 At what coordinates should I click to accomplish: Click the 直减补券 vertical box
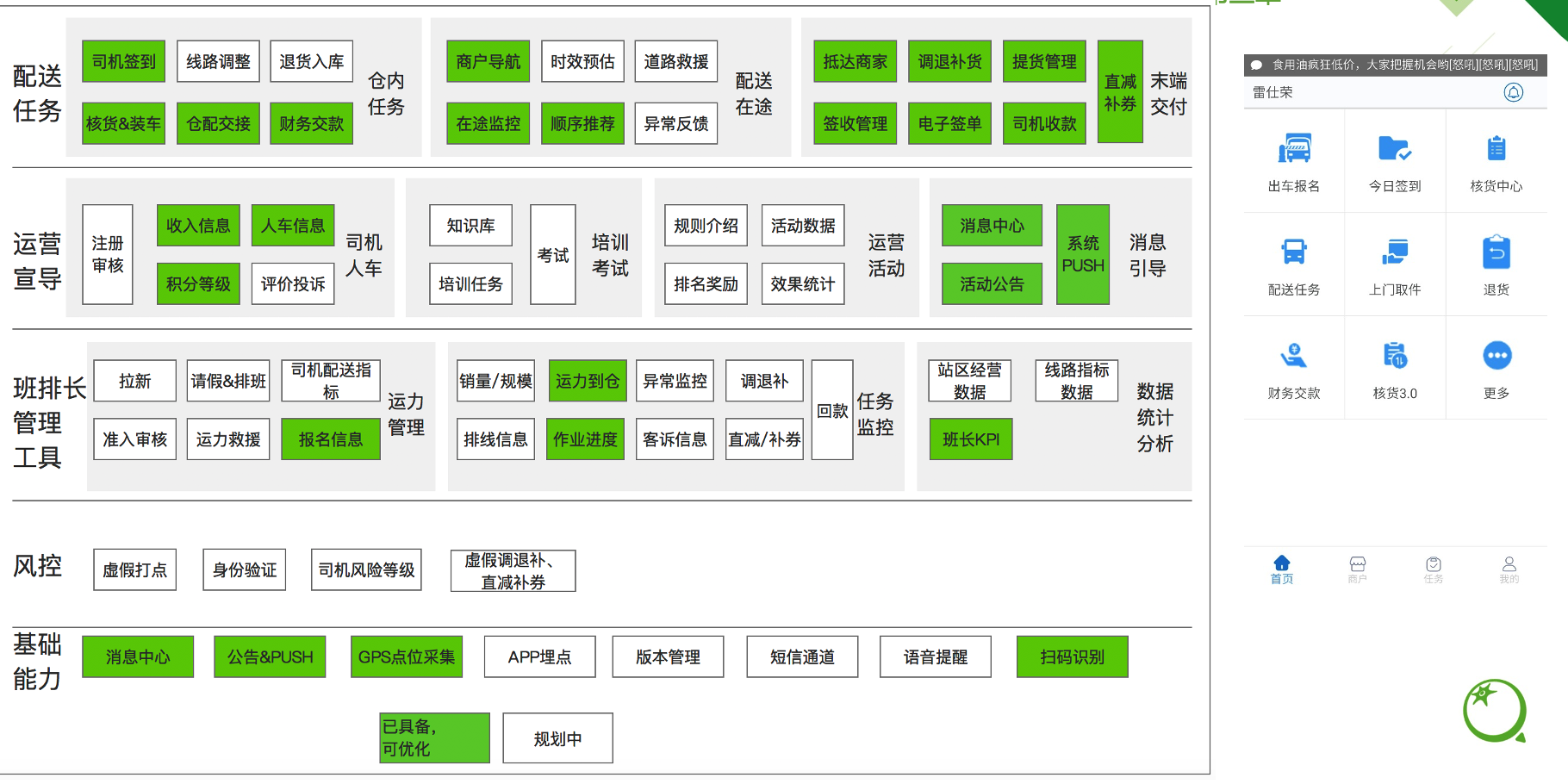[1121, 91]
